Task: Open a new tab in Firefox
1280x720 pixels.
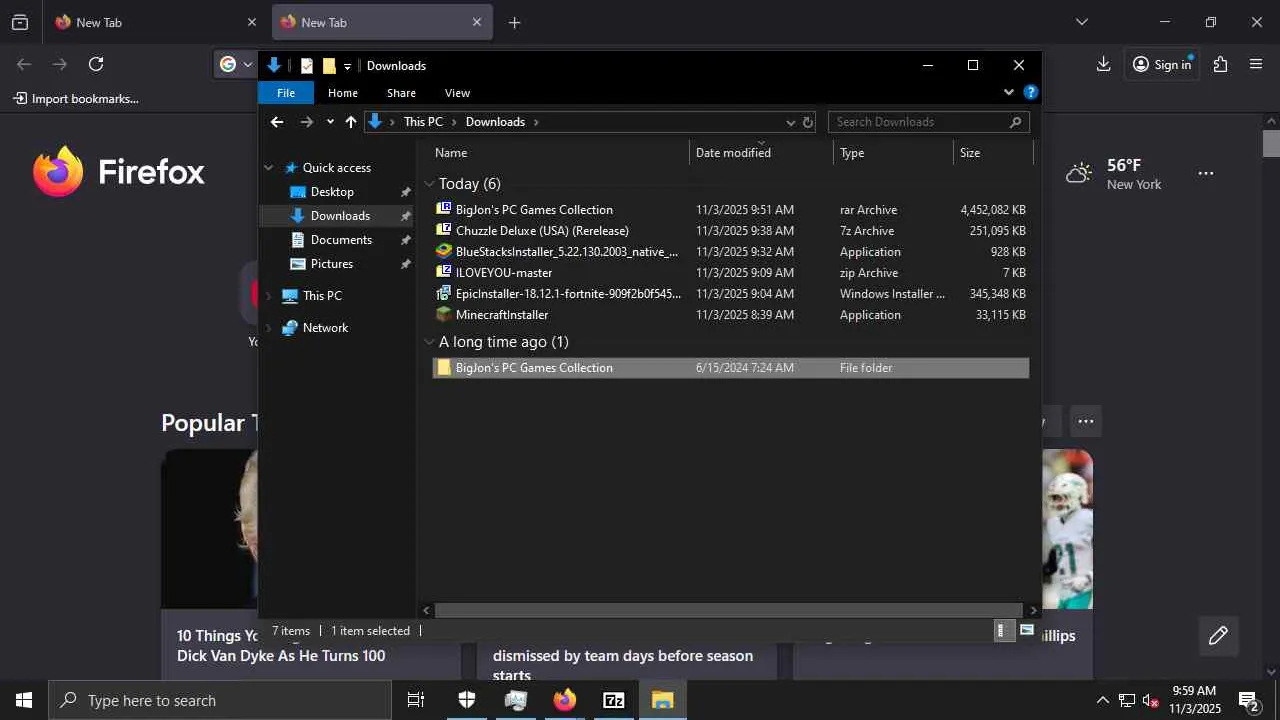Action: pos(514,22)
